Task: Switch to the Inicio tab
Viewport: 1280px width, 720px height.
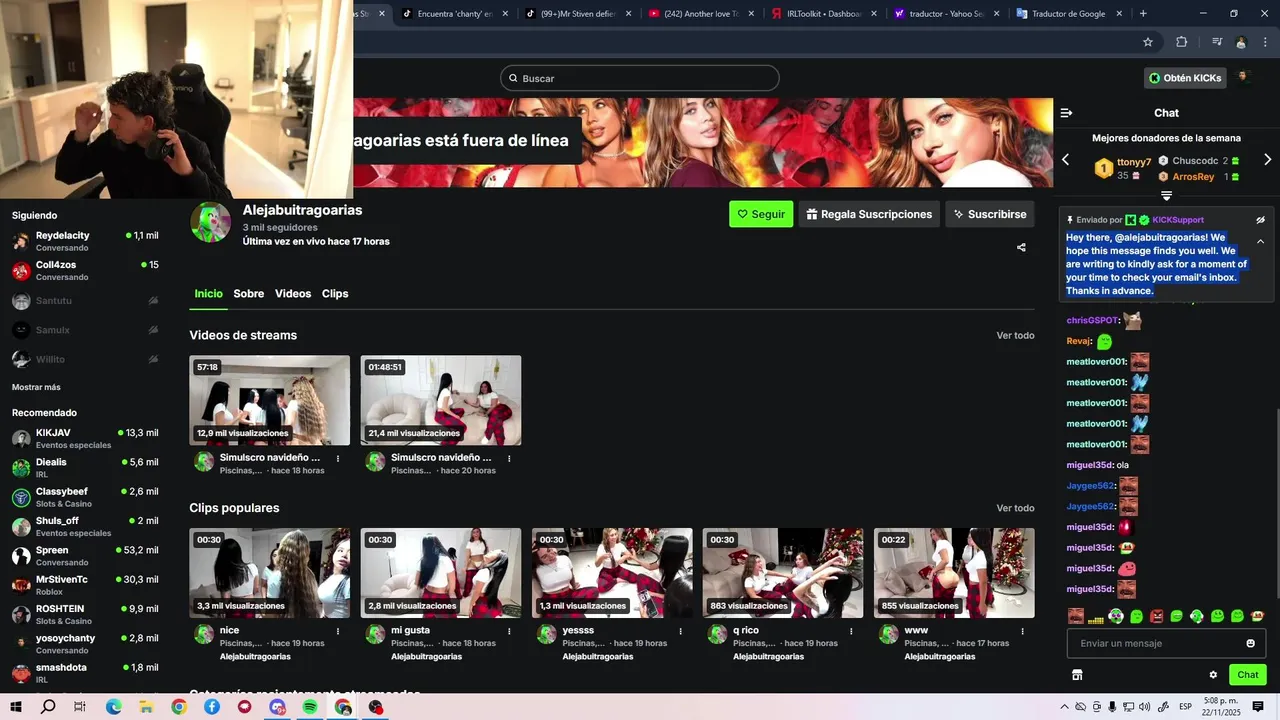Action: click(208, 294)
